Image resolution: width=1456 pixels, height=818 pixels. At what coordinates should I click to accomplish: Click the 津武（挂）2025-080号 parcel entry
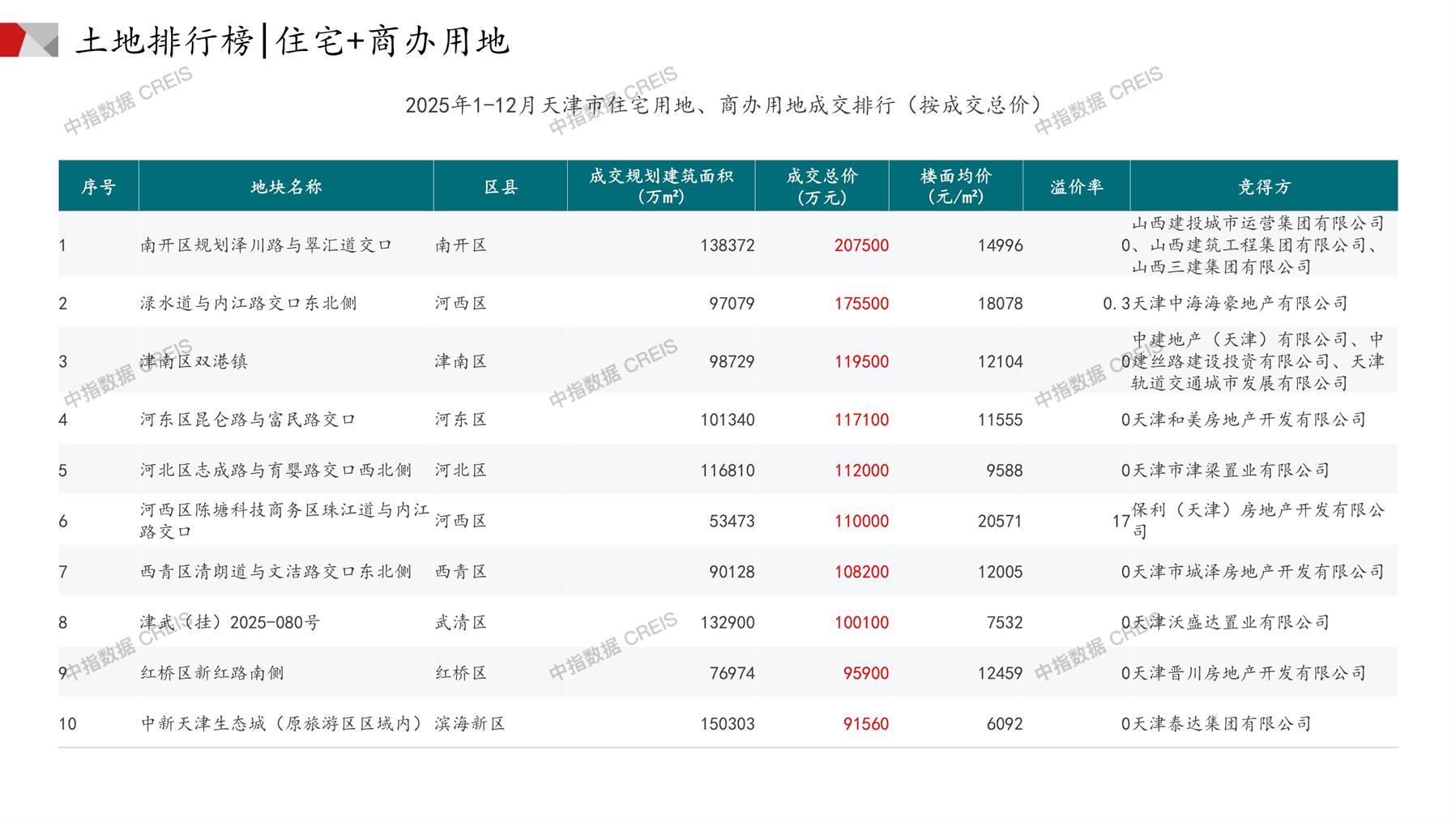point(230,623)
